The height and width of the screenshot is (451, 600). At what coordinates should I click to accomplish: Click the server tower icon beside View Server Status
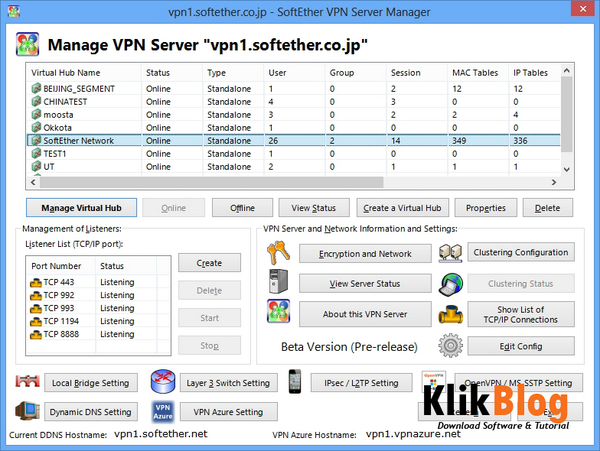(x=279, y=281)
